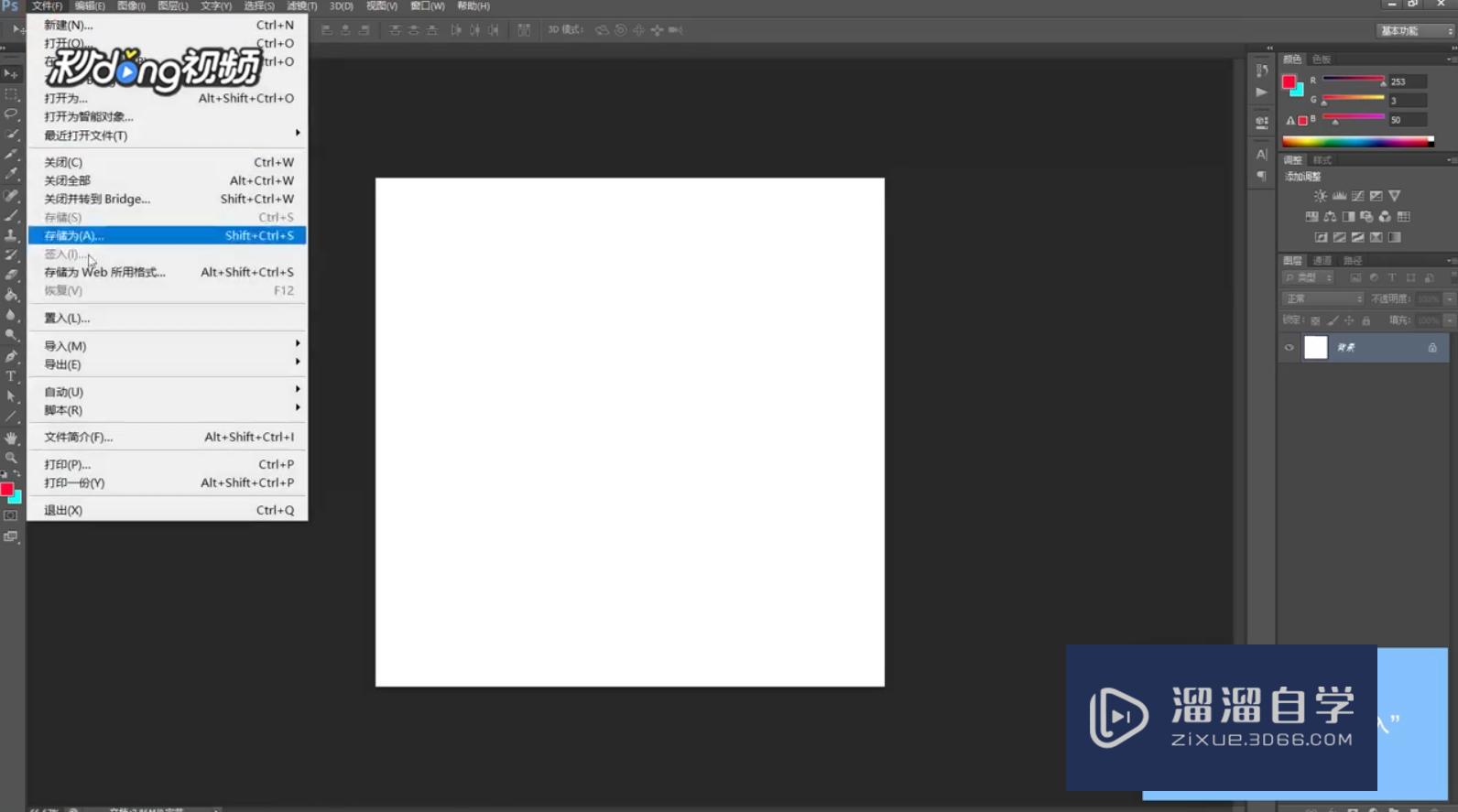
Task: Toggle lock all padlock in Layers
Action: (1366, 320)
